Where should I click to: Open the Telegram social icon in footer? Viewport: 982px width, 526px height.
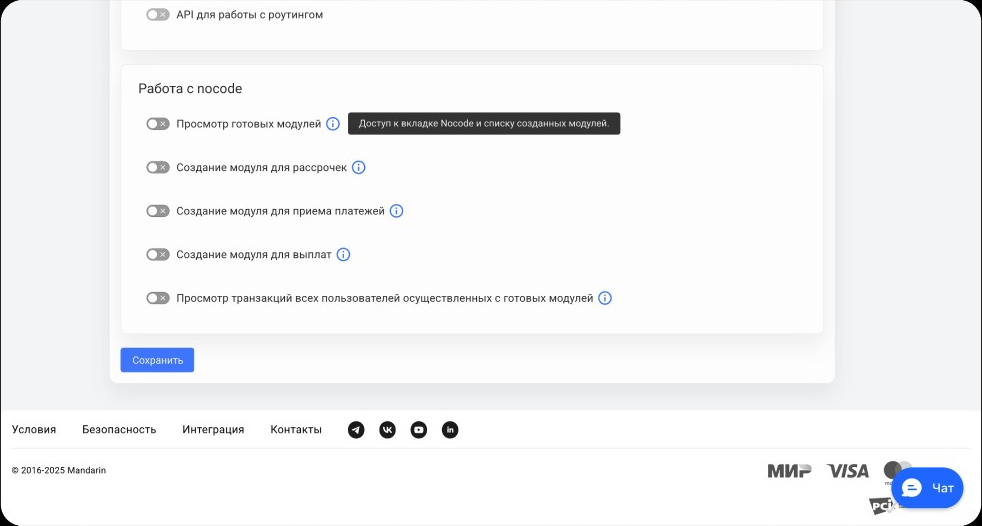tap(356, 430)
